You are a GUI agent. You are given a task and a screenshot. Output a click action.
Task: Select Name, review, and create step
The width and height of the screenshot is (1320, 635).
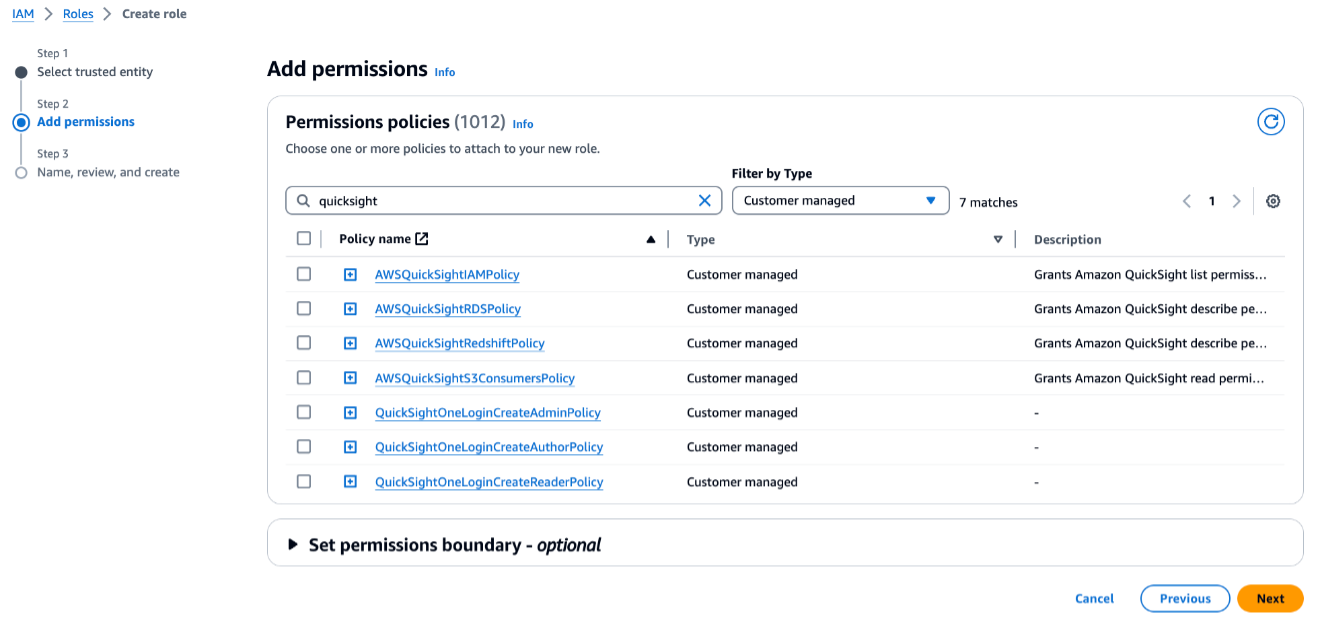click(x=108, y=172)
